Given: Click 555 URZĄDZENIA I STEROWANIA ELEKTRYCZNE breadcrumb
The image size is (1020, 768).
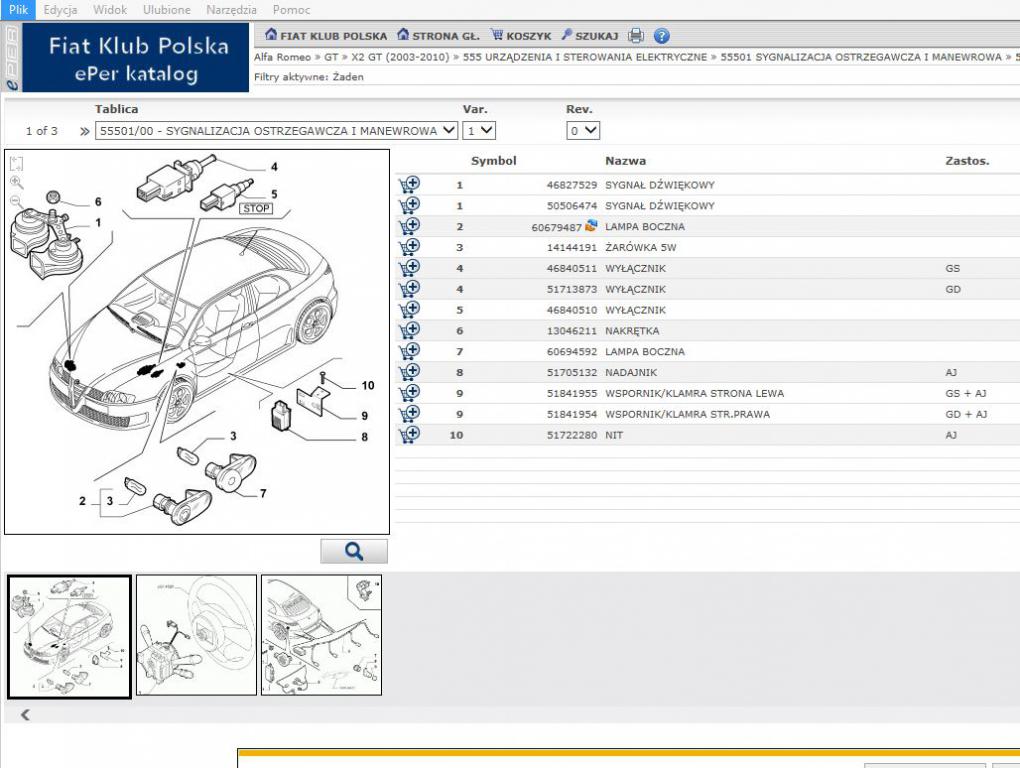Looking at the screenshot, I should (585, 57).
